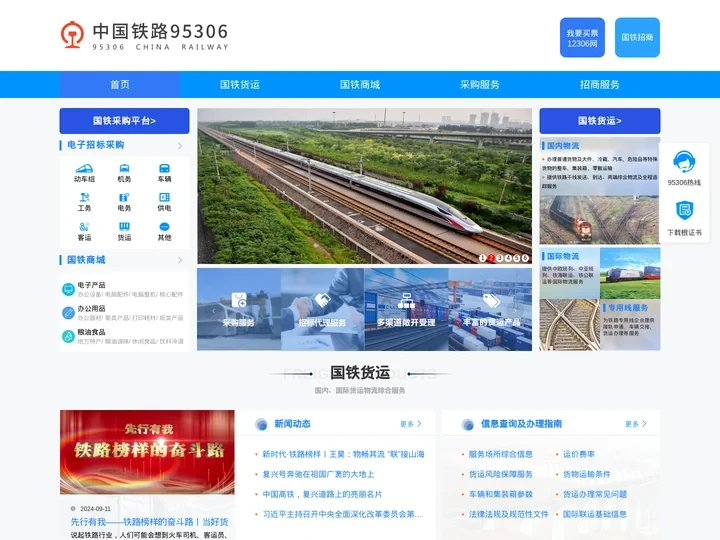Screen dimensions: 720x540
Task: Show the previous service tile with left arrow
Action: tap(214, 311)
